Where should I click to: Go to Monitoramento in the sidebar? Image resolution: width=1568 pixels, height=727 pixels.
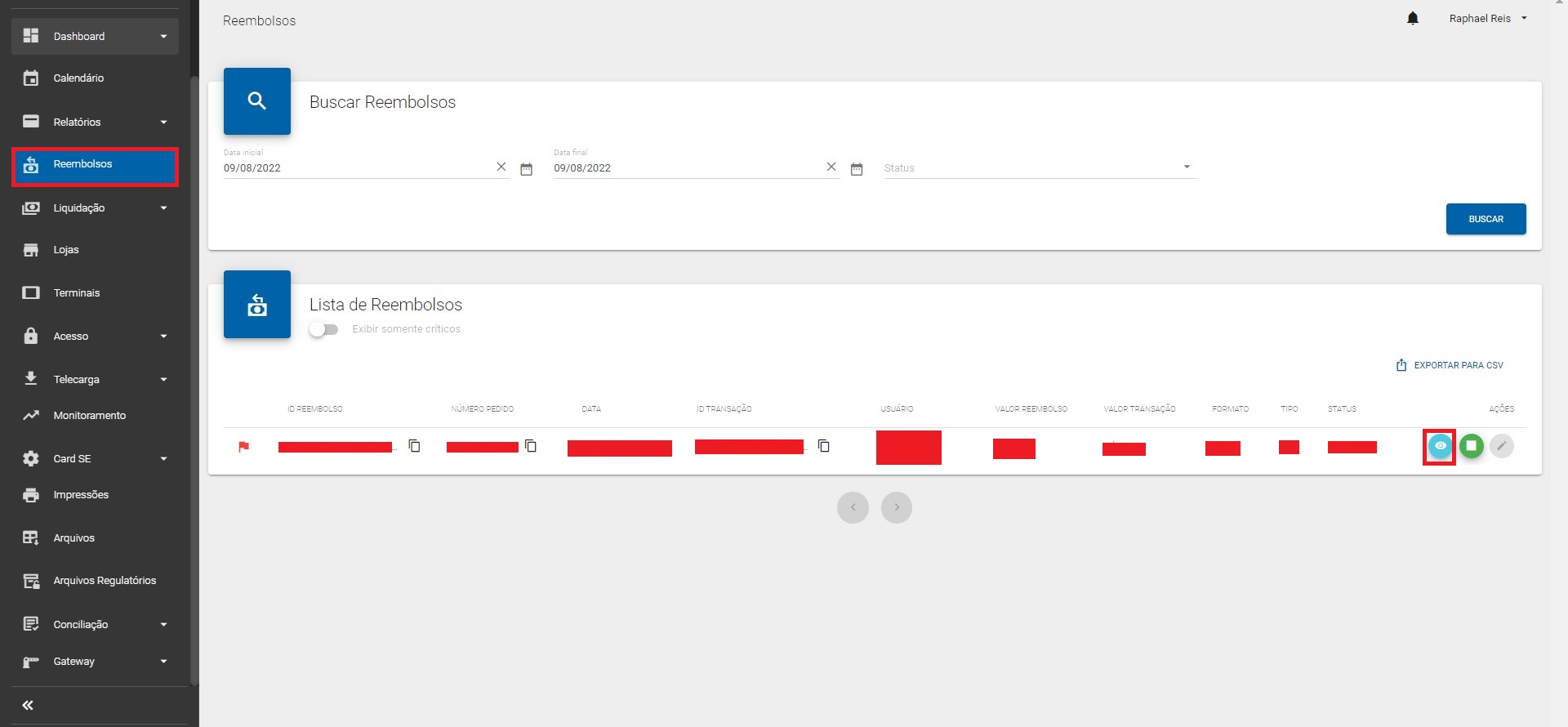coord(90,415)
